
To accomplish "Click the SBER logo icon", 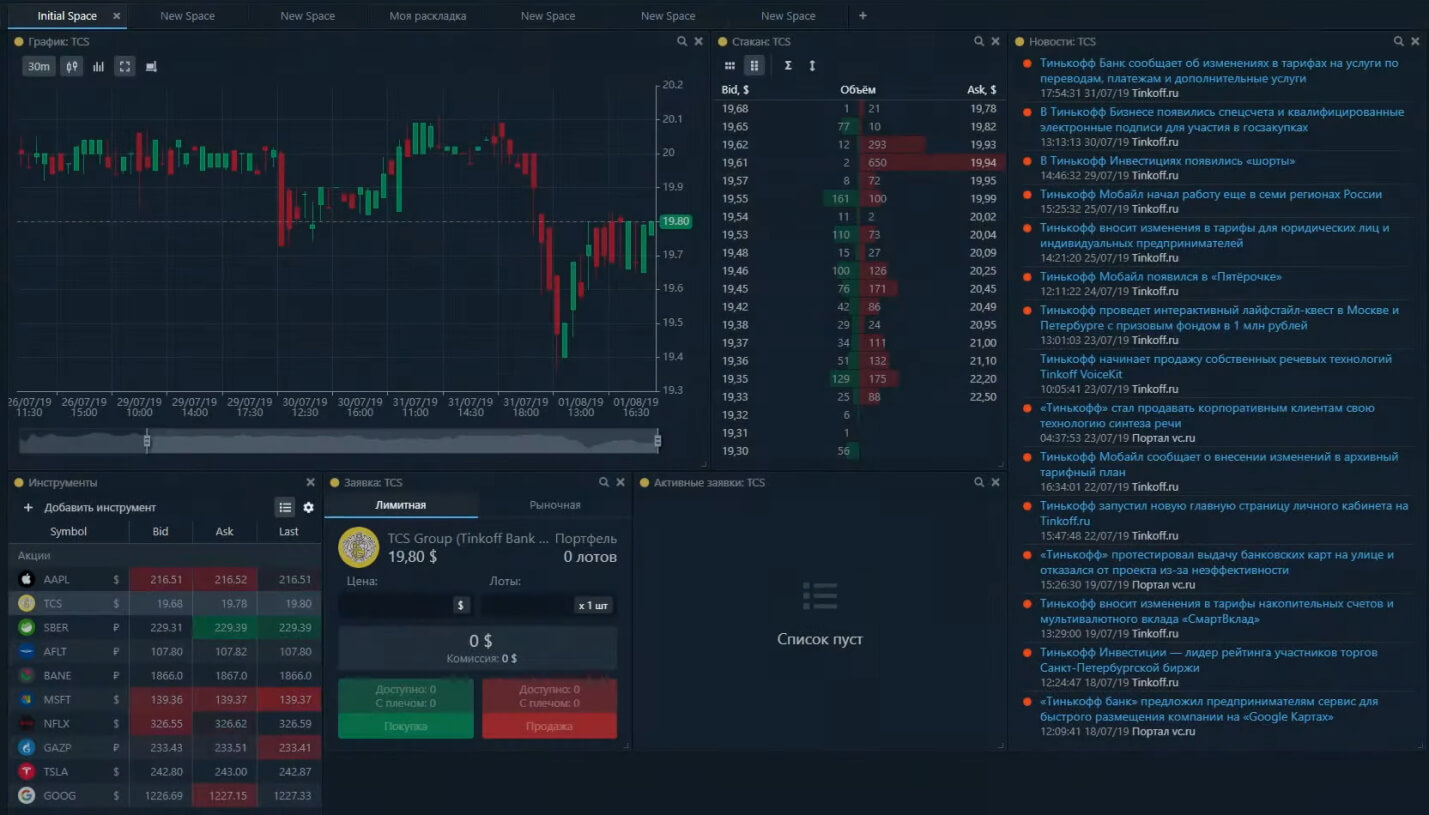I will coord(27,627).
